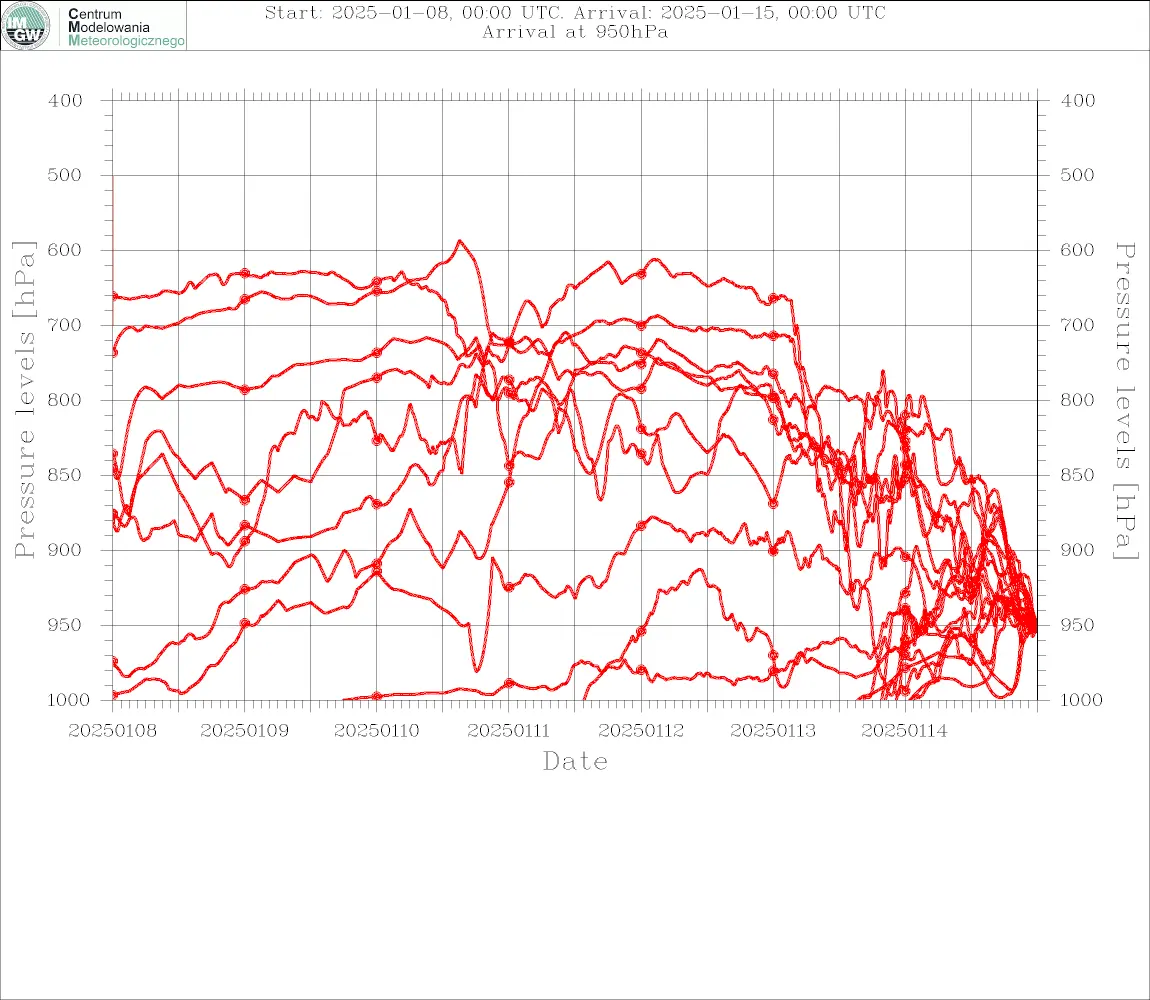
Task: Click the right axis 800 label
Action: (x=1077, y=401)
